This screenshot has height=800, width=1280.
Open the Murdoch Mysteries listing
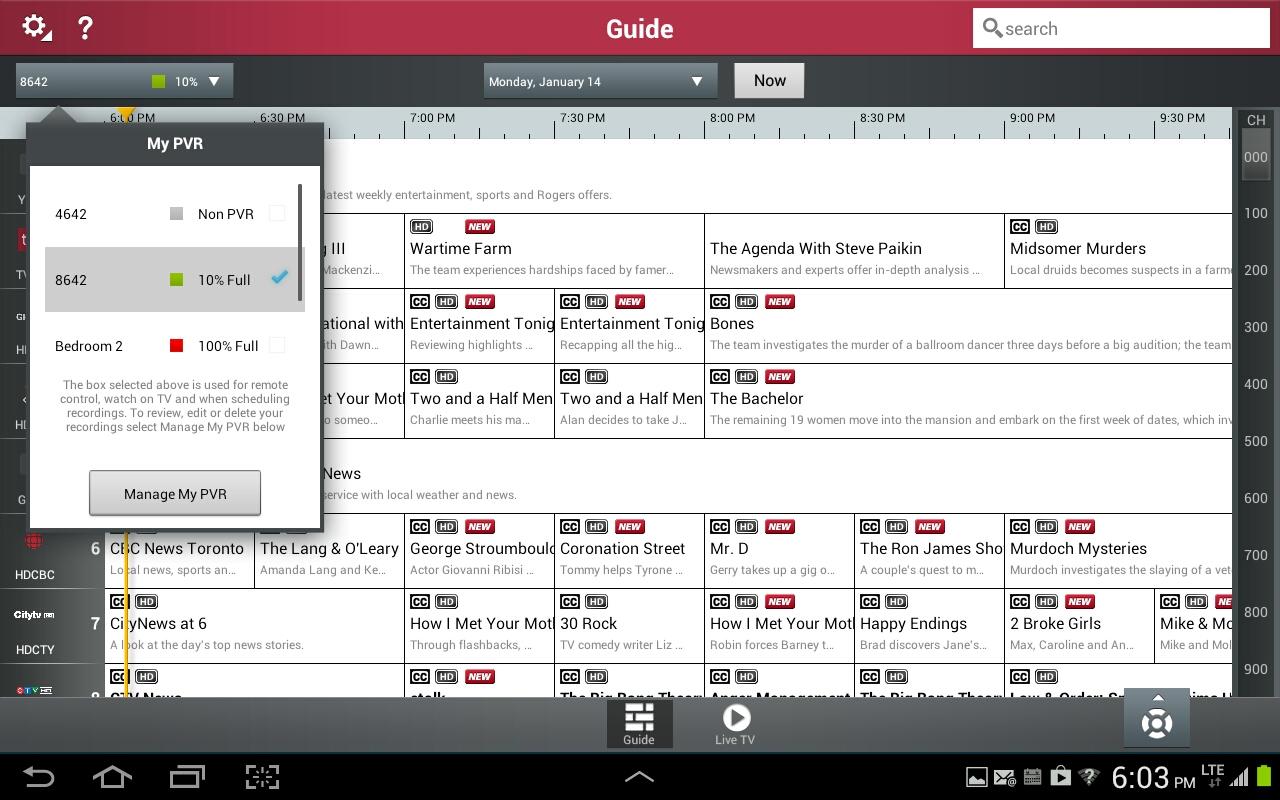point(1118,551)
